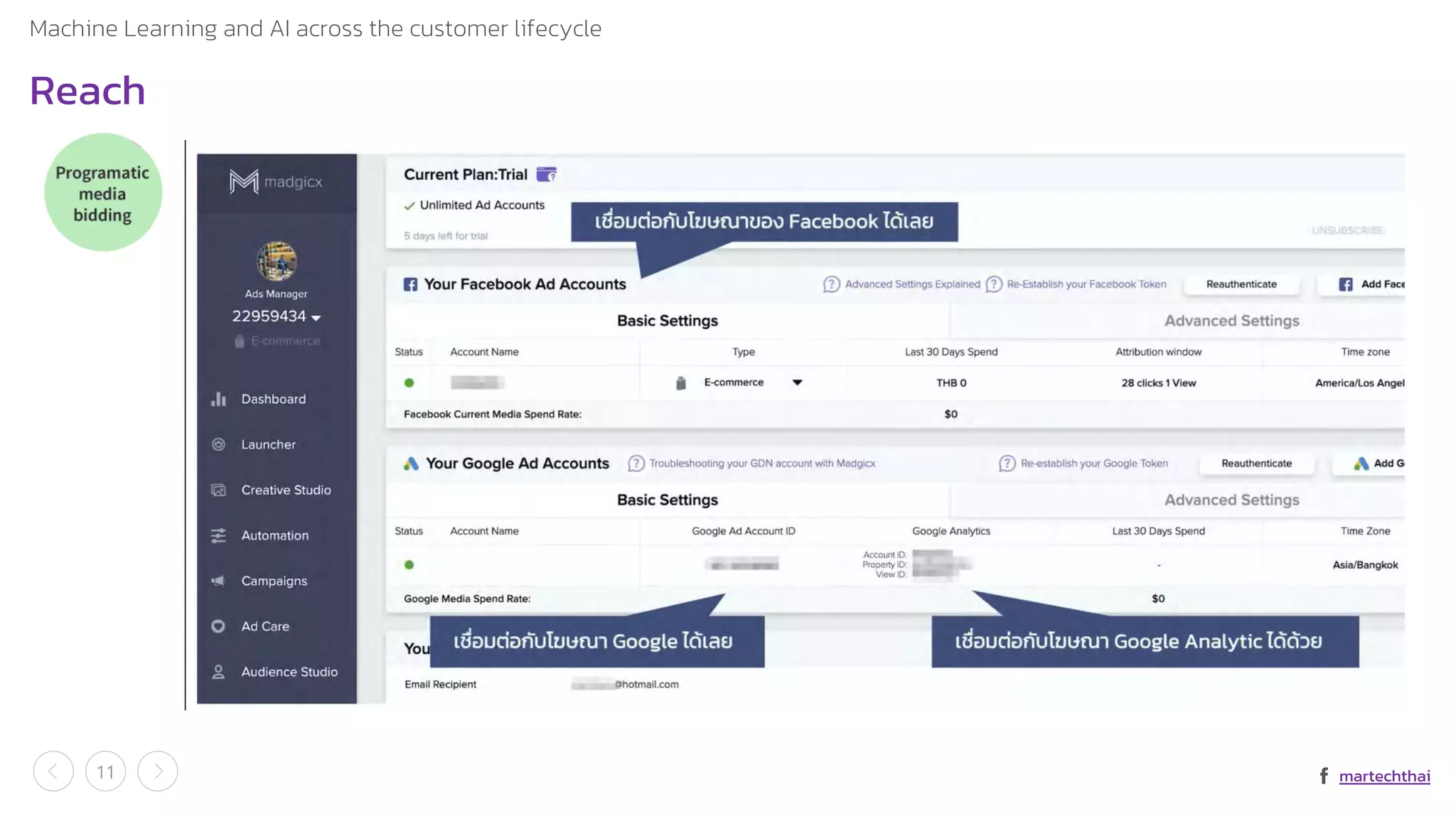Click the hotmail.com email recipient field
Screen dimensions: 1456x819
click(x=625, y=685)
